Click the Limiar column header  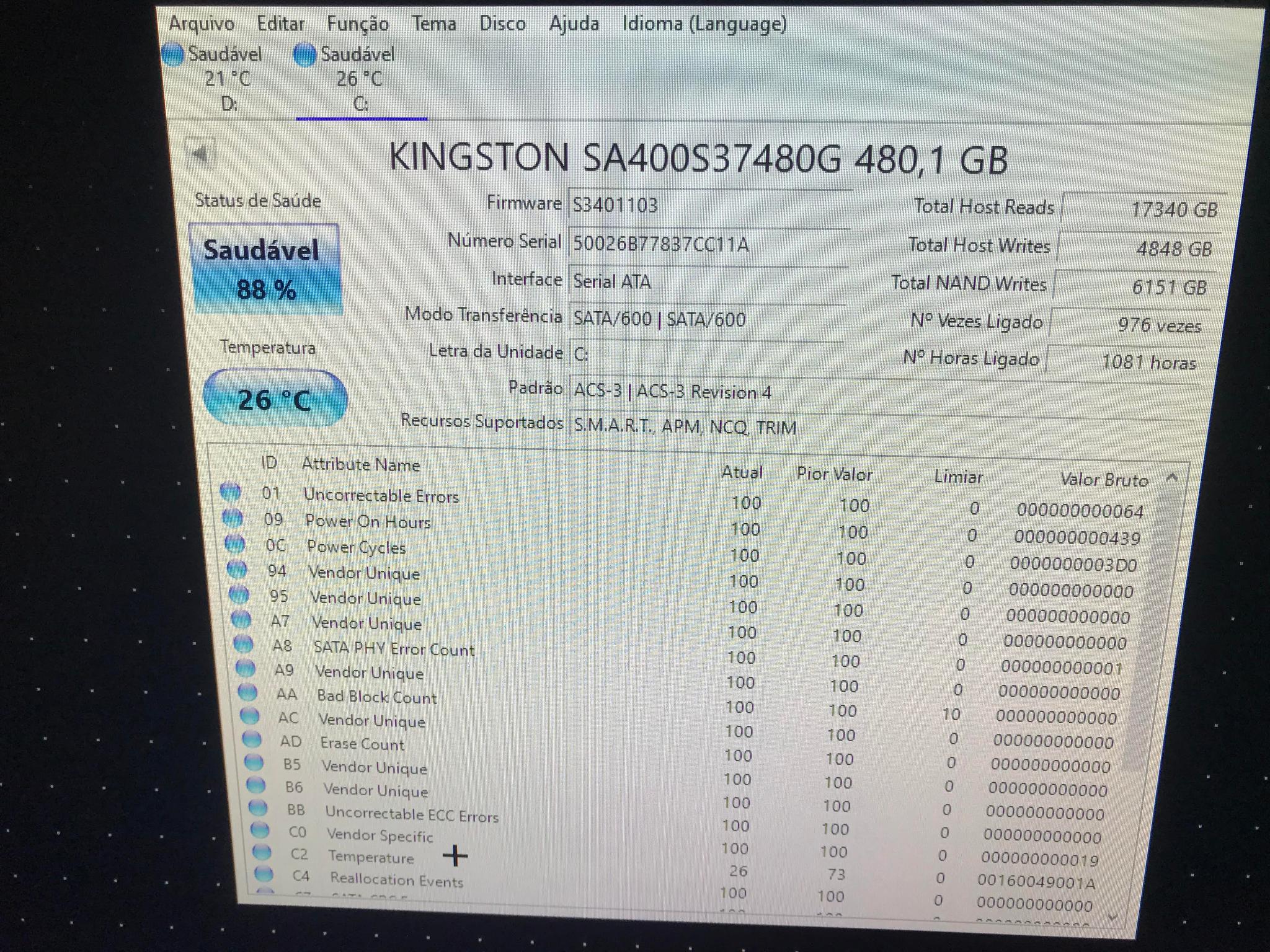point(958,477)
